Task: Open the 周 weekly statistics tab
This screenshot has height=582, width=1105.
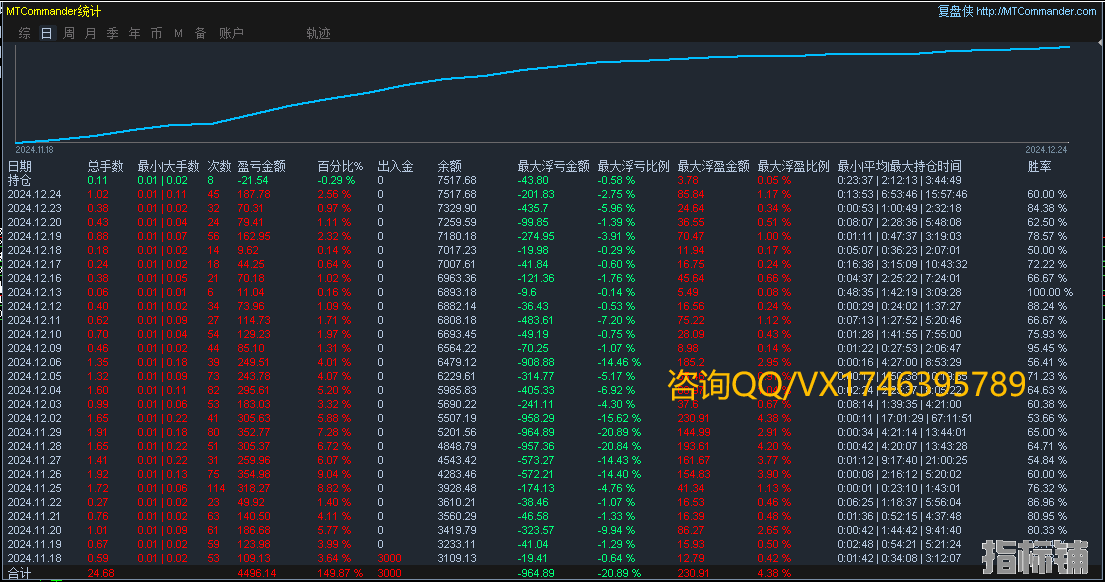Action: pos(68,33)
